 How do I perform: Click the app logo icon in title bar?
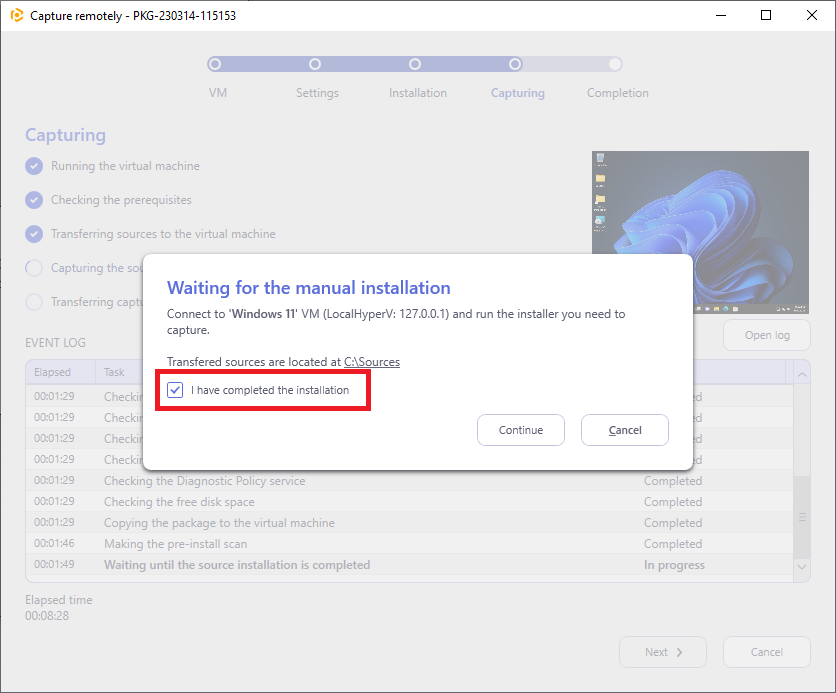pos(17,15)
